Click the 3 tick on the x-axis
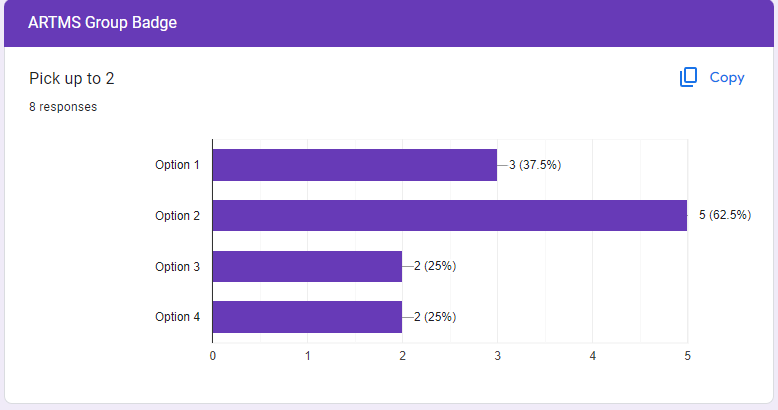The height and width of the screenshot is (410, 778). (x=497, y=356)
